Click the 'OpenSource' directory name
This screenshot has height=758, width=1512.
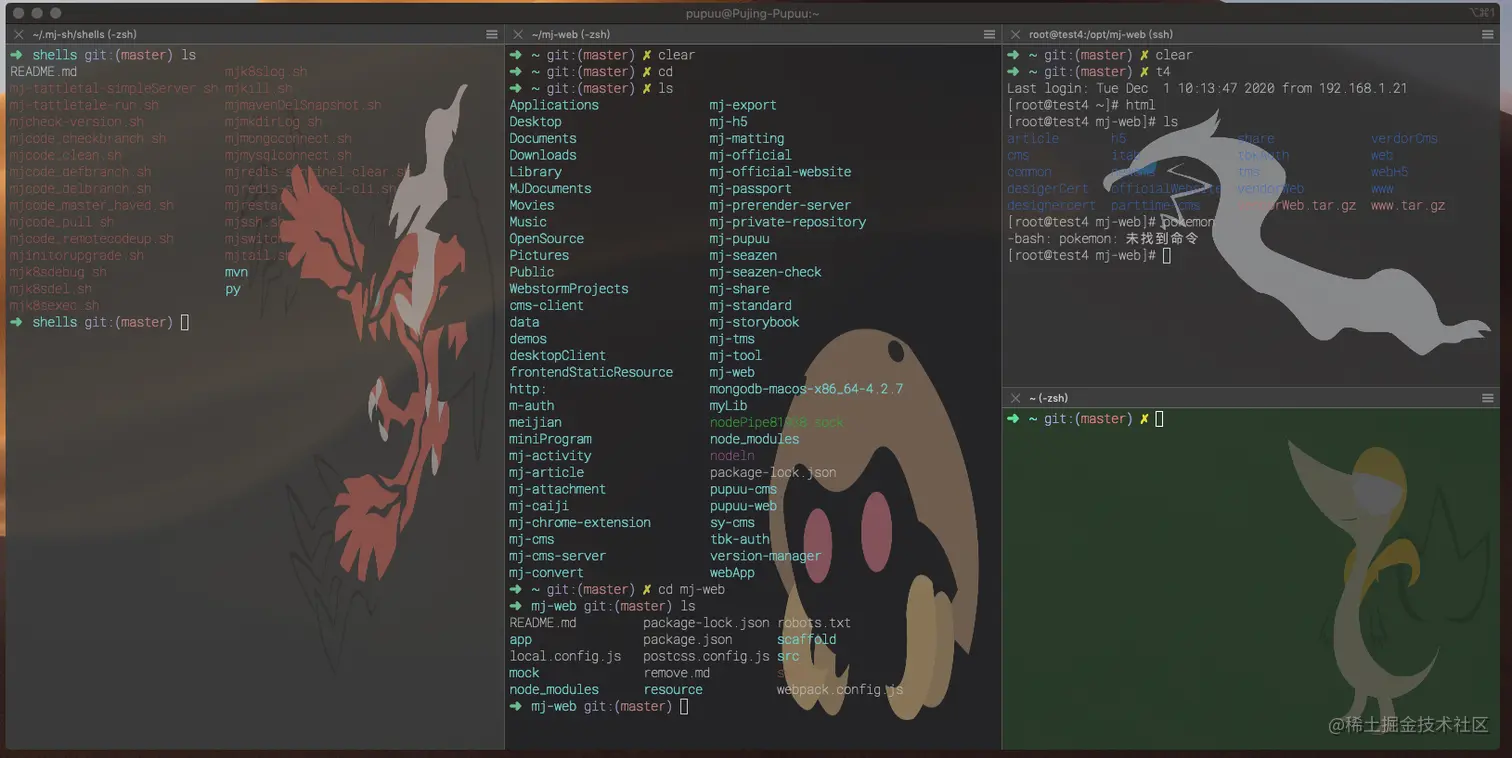(546, 239)
